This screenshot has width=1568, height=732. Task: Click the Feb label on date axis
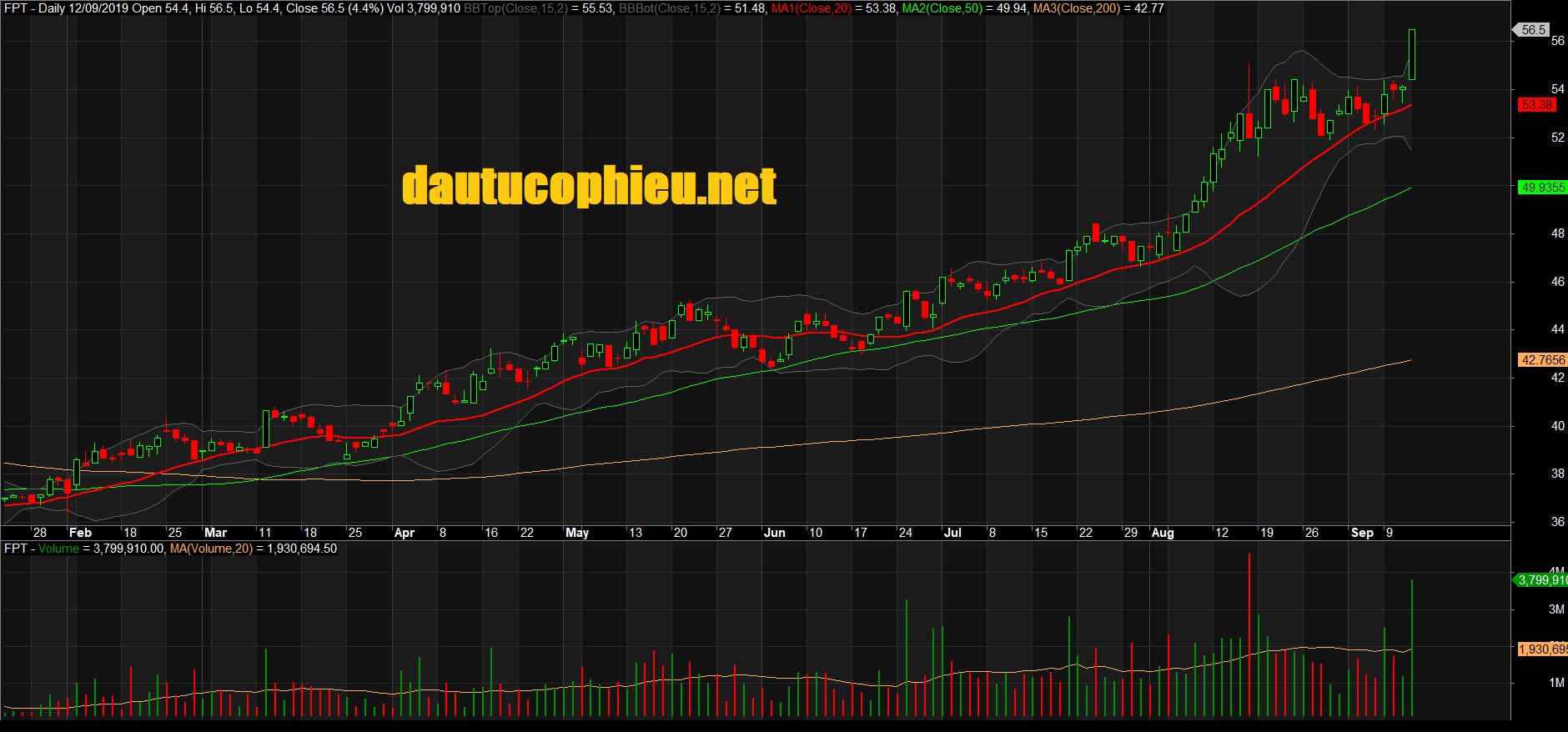(80, 533)
